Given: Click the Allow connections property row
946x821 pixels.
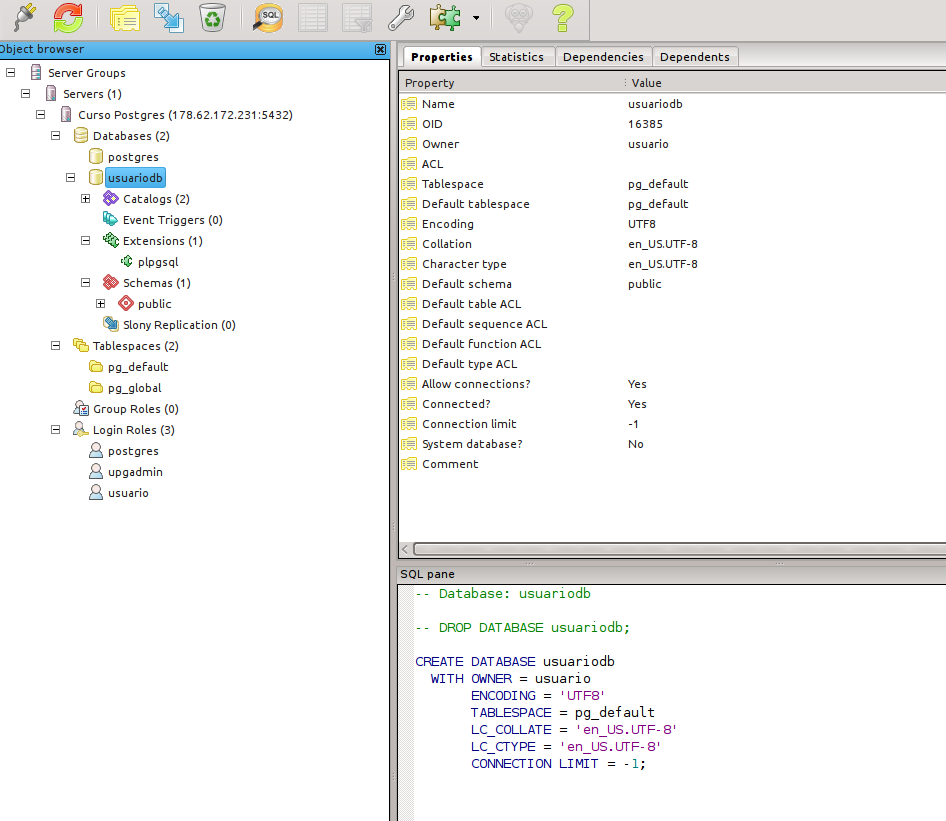Looking at the screenshot, I should [x=470, y=383].
